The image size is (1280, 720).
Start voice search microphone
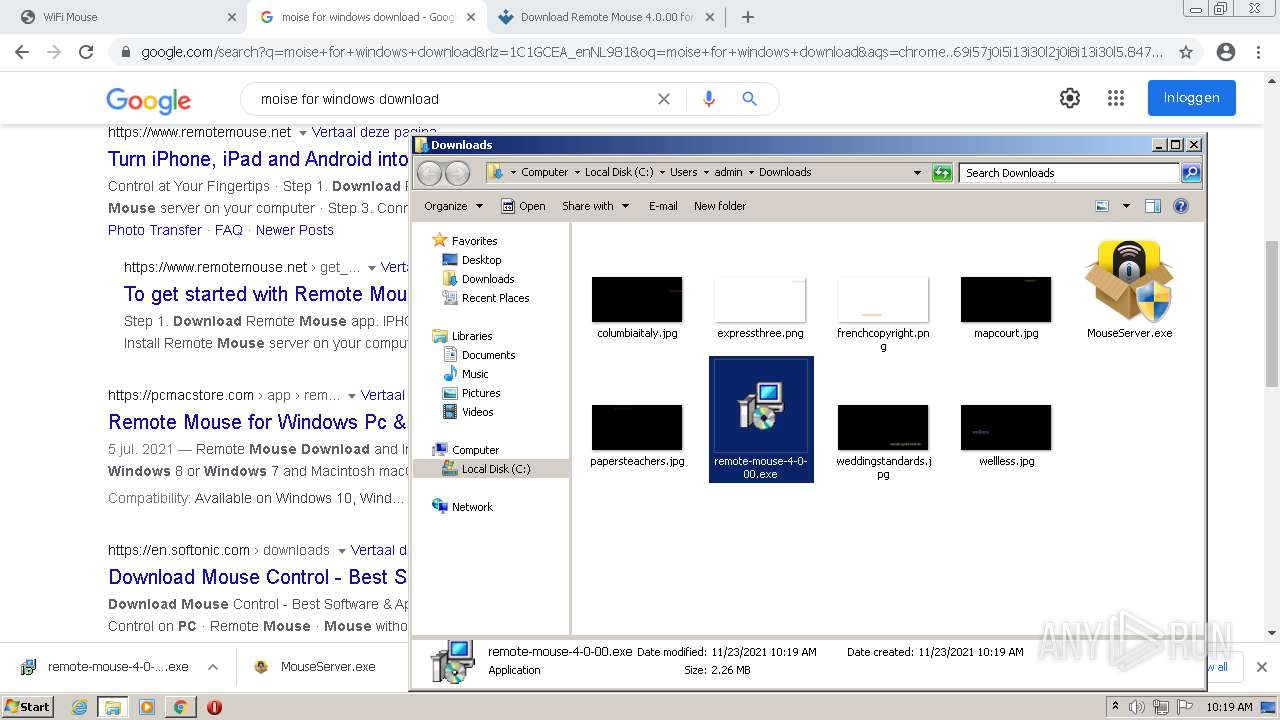click(709, 99)
